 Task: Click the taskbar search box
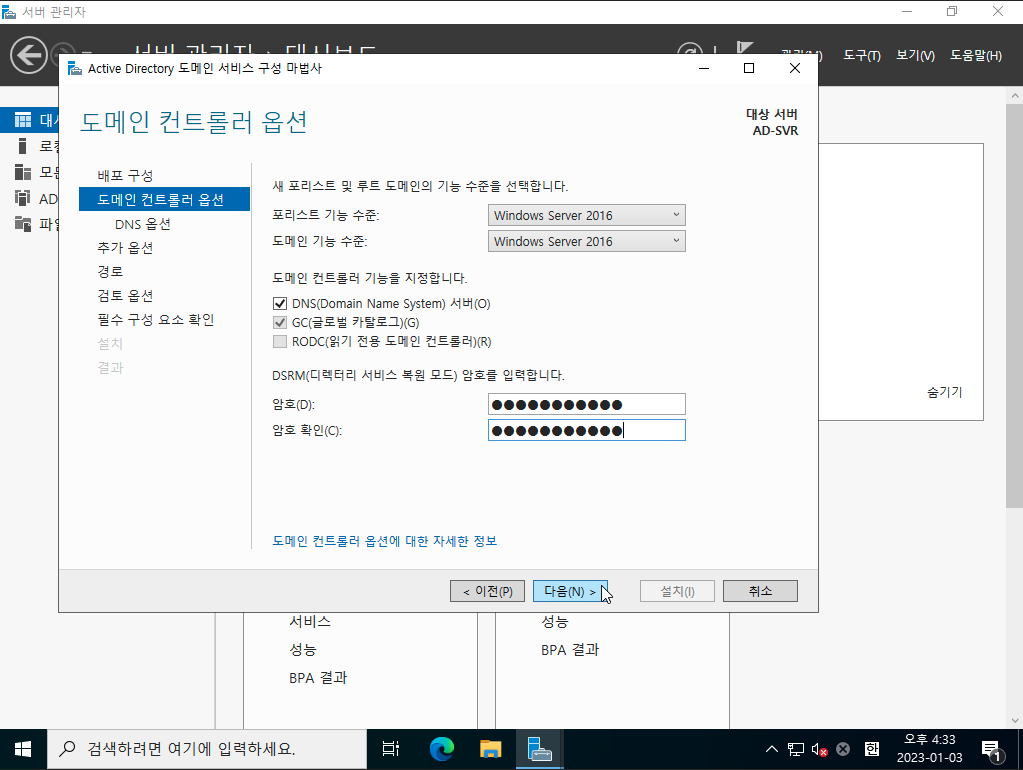pyautogui.click(x=207, y=749)
